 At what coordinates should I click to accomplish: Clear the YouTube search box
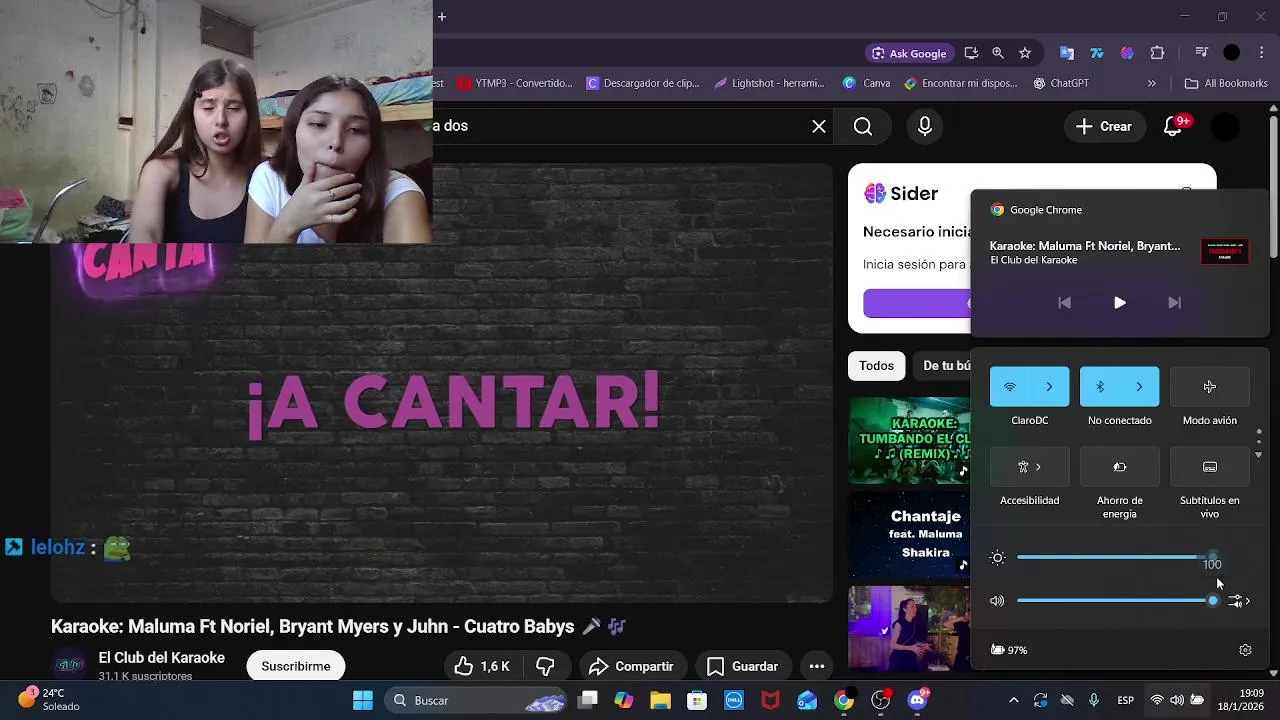819,126
